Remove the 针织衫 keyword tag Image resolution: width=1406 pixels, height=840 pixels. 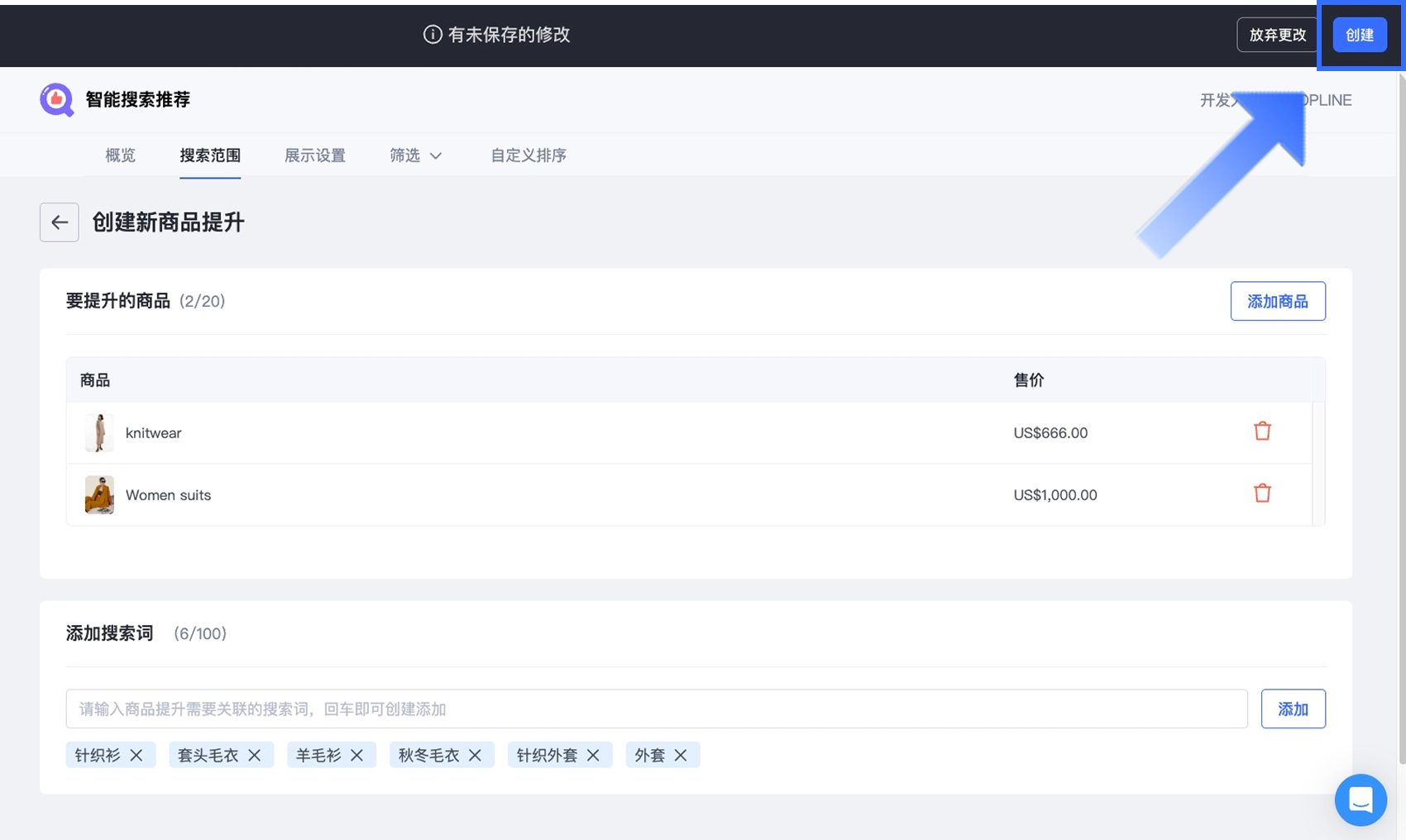(136, 755)
